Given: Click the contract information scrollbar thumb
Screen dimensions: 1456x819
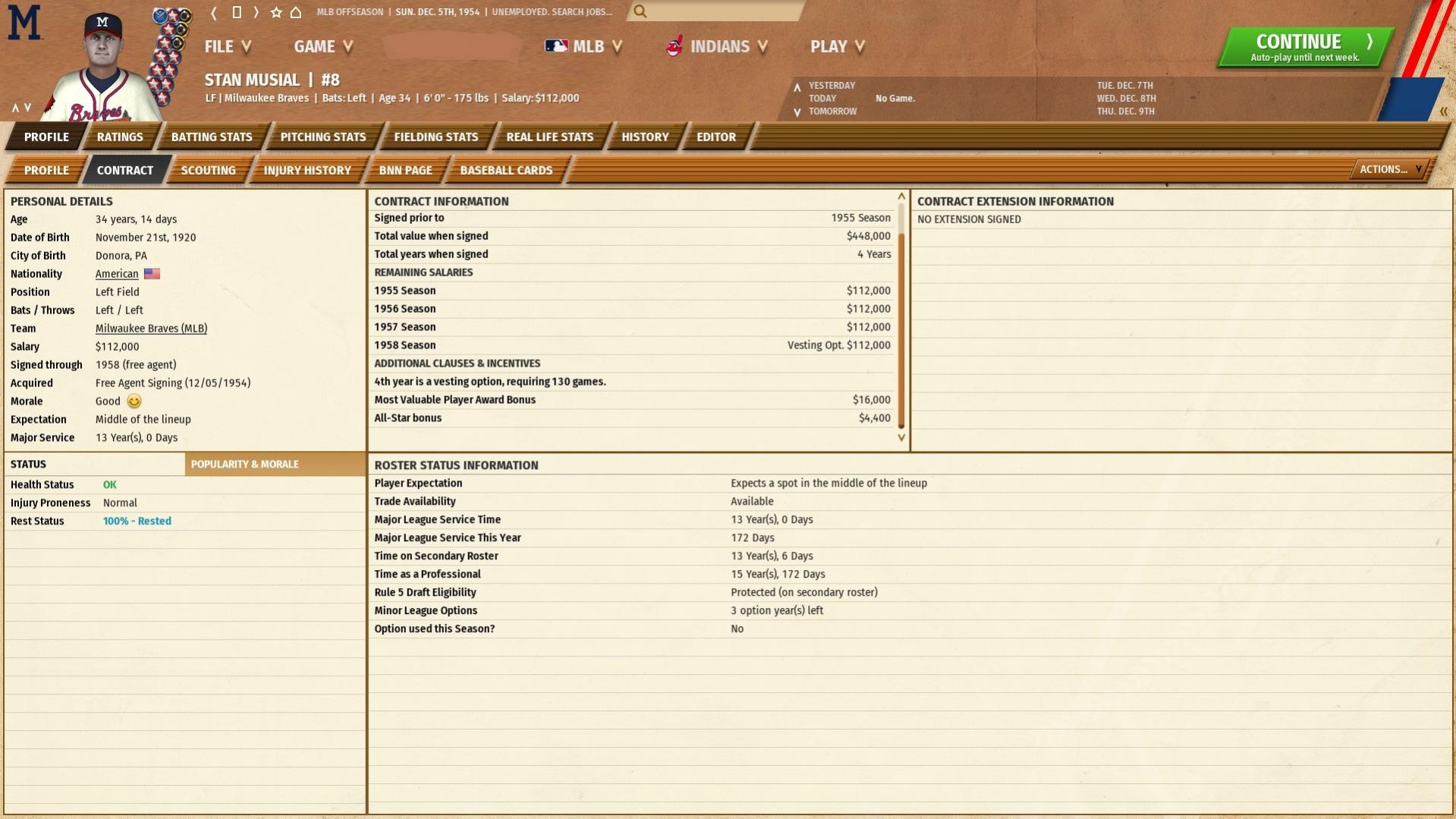Looking at the screenshot, I should pos(901,330).
